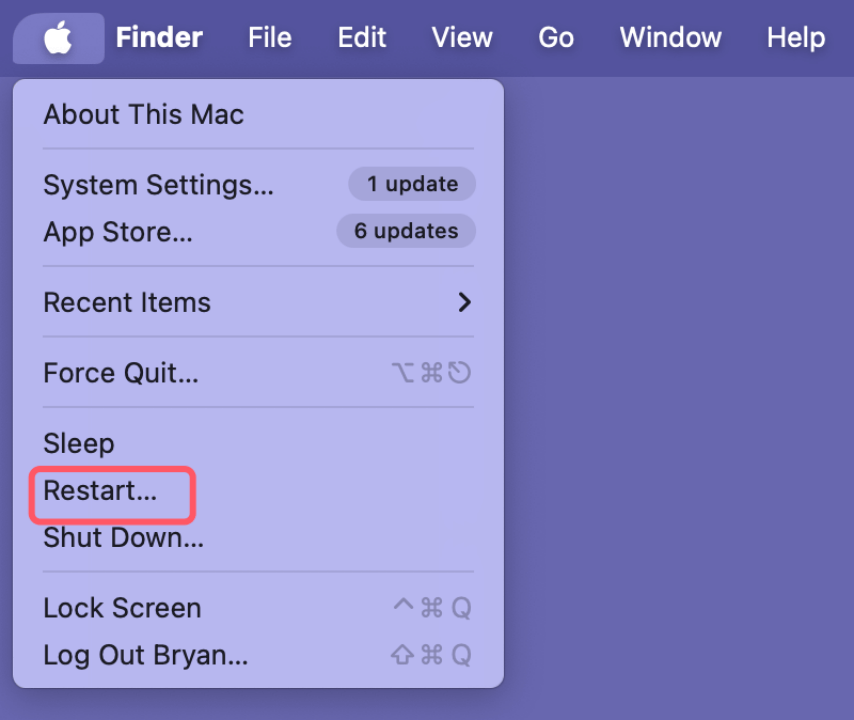Screen dimensions: 854x720
Task: Click the 1 update badge
Action: (x=411, y=184)
